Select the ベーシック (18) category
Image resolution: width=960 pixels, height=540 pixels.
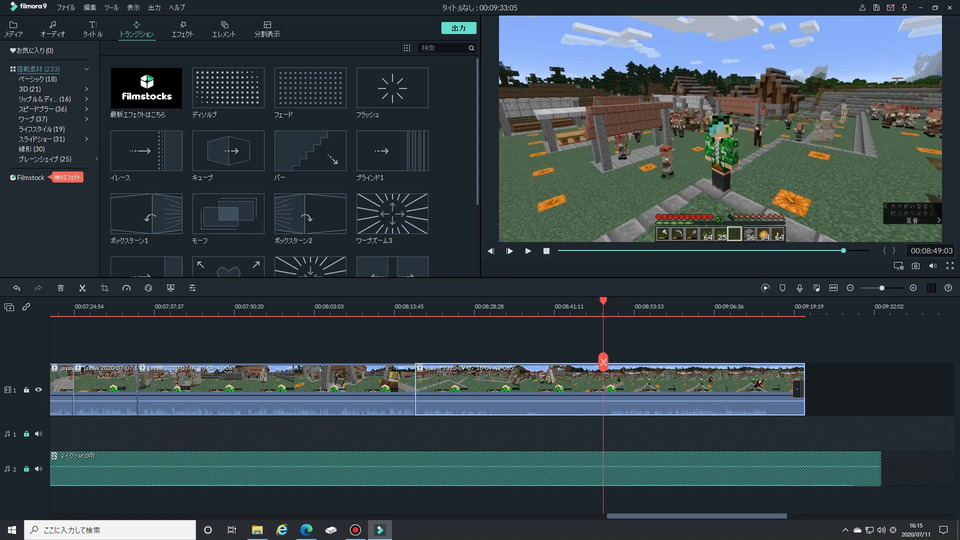(37, 79)
